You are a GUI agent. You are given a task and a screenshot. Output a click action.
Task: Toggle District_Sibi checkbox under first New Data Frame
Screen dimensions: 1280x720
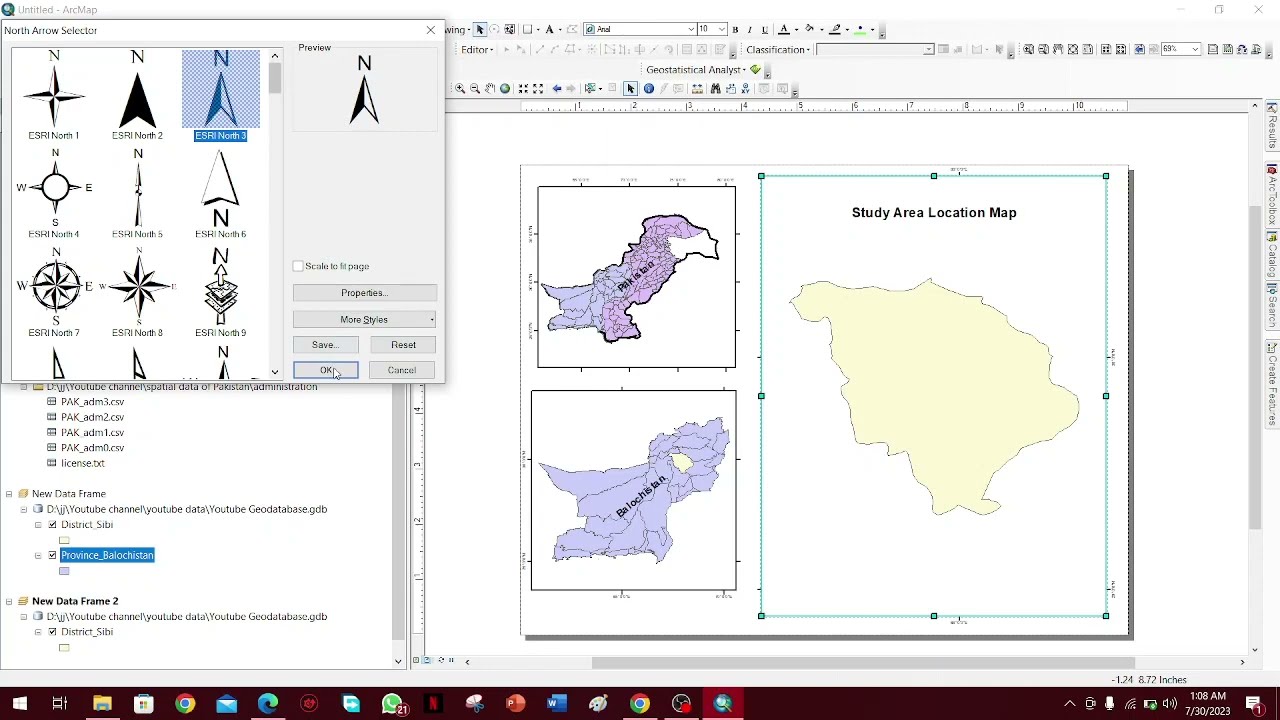[x=53, y=525]
